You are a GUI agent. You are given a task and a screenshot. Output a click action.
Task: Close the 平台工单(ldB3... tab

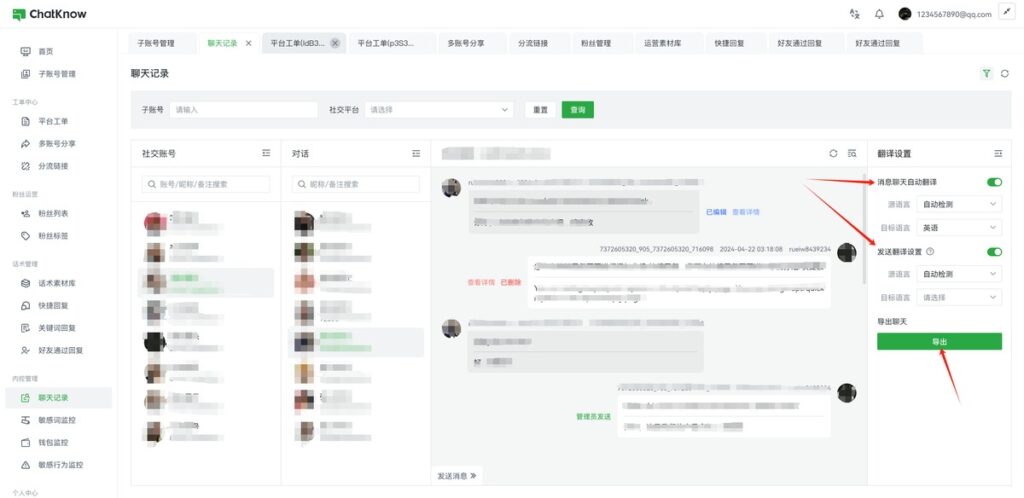[335, 43]
